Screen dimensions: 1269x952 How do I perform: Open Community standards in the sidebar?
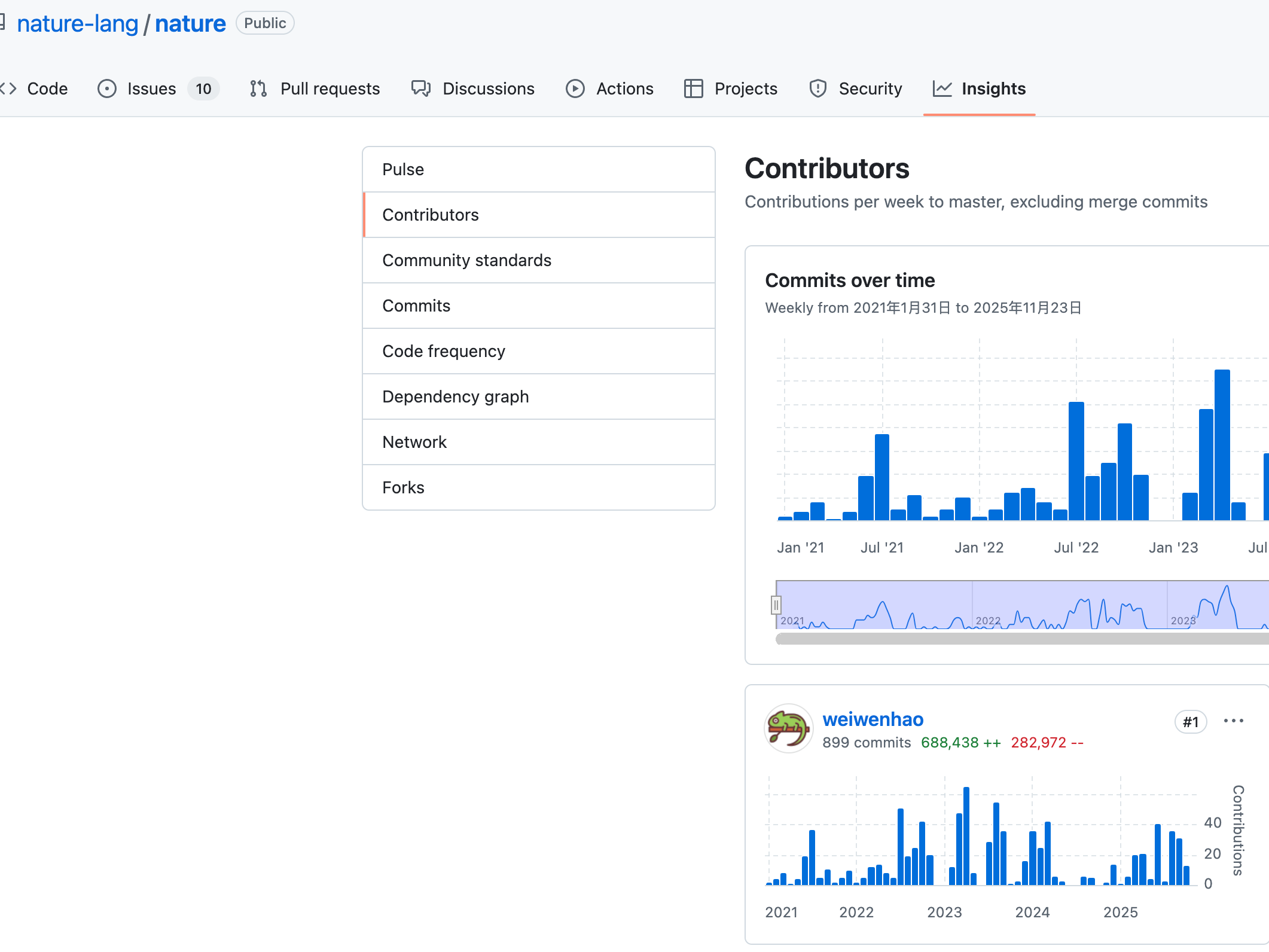click(x=466, y=260)
